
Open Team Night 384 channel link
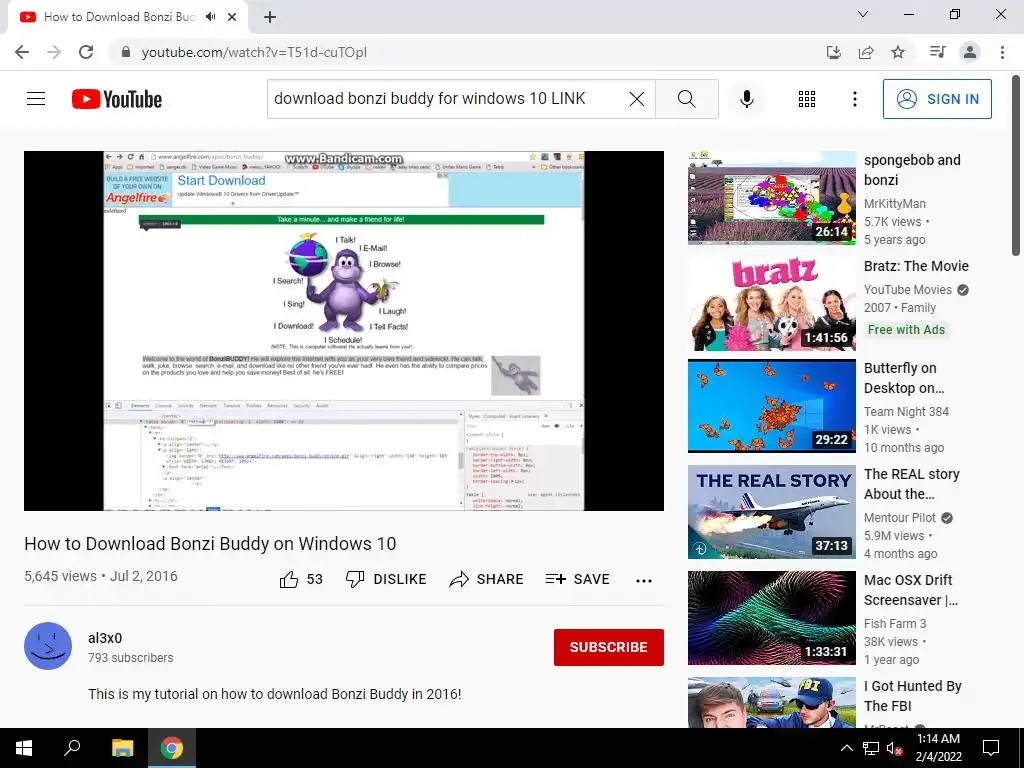[906, 411]
